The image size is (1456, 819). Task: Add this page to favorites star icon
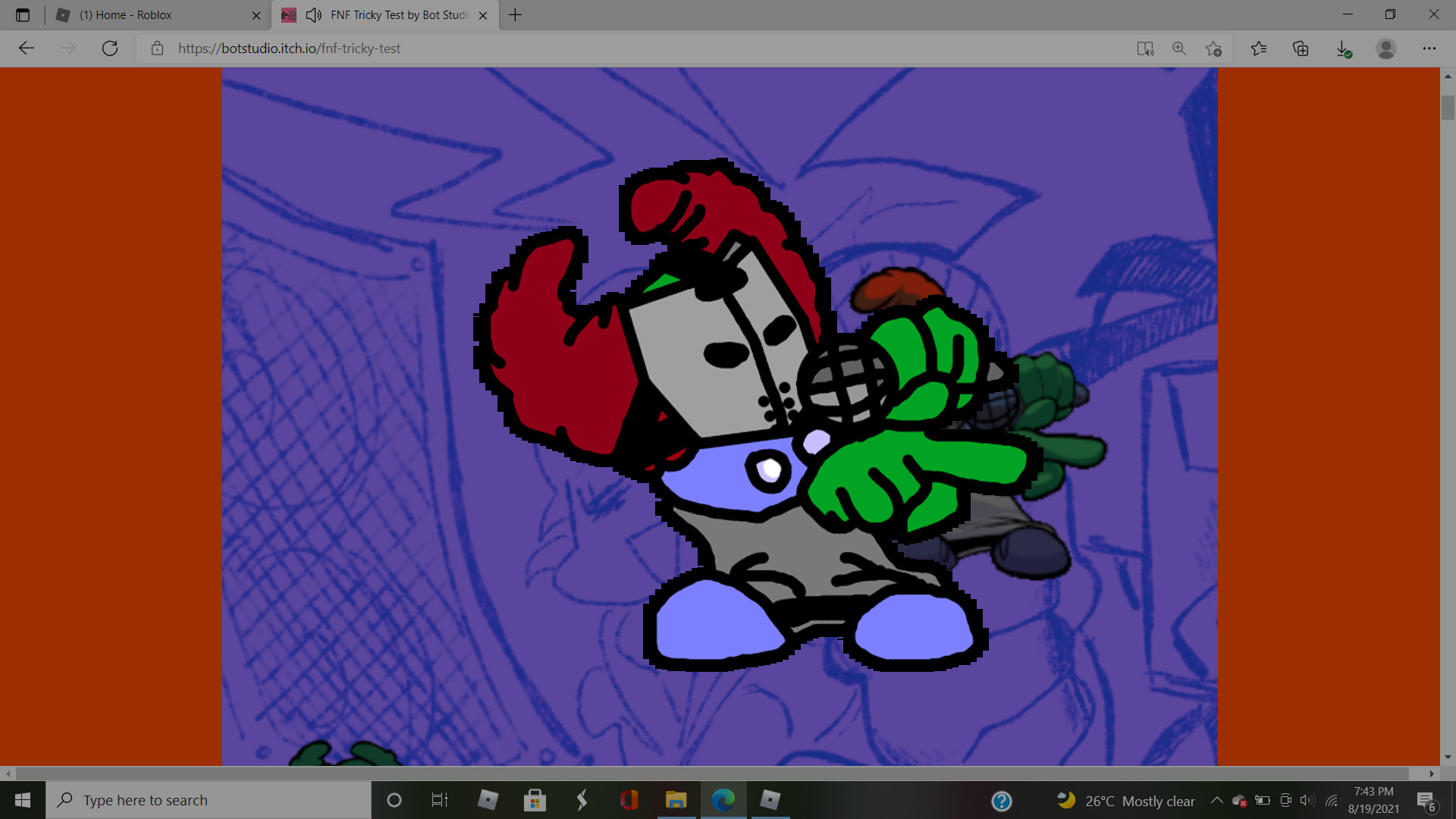(x=1213, y=49)
